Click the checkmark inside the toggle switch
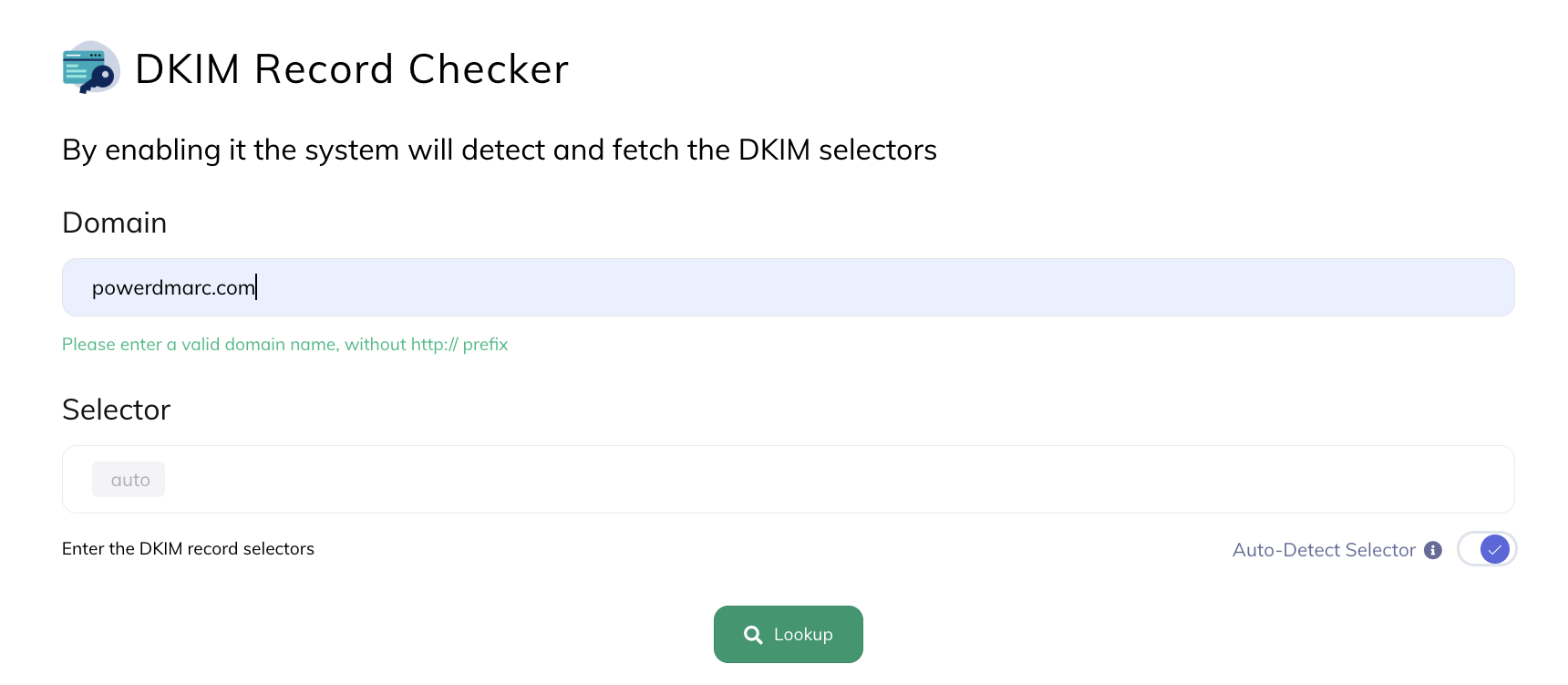 [x=1494, y=549]
